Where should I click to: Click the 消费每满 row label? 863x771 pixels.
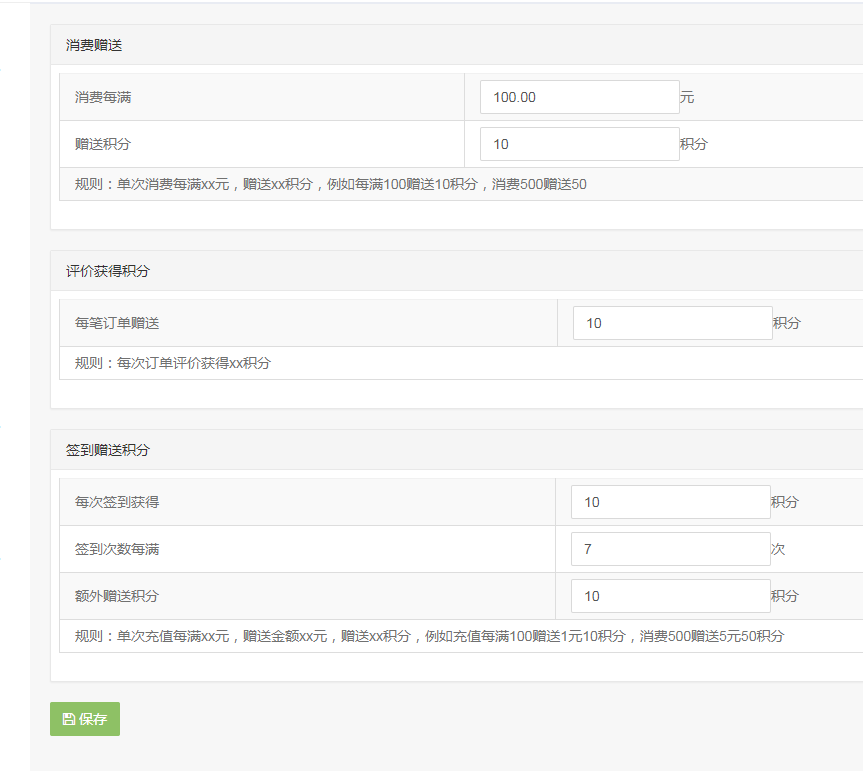pyautogui.click(x=103, y=97)
